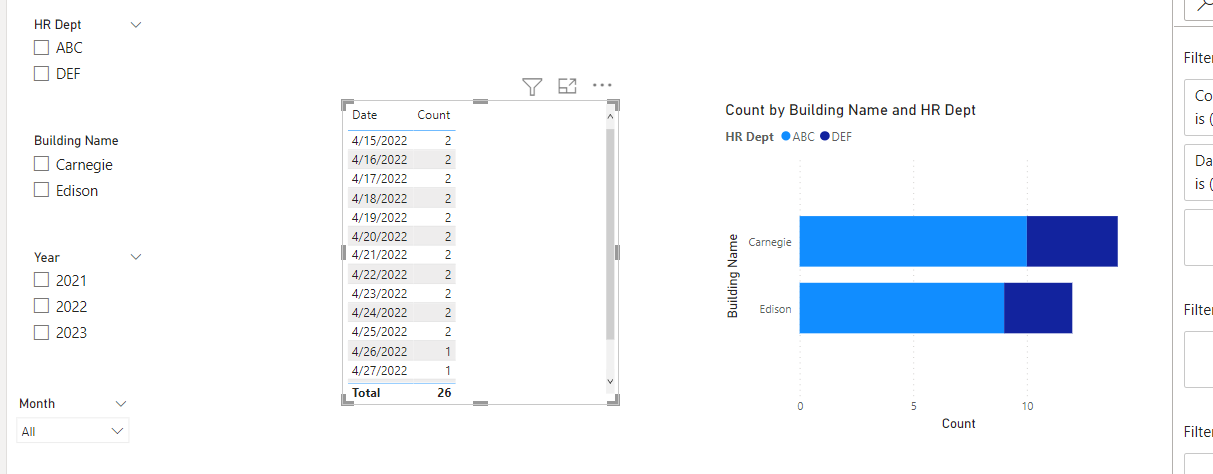Click the table scrollbar down arrow
Viewport: 1213px width, 474px height.
[610, 381]
